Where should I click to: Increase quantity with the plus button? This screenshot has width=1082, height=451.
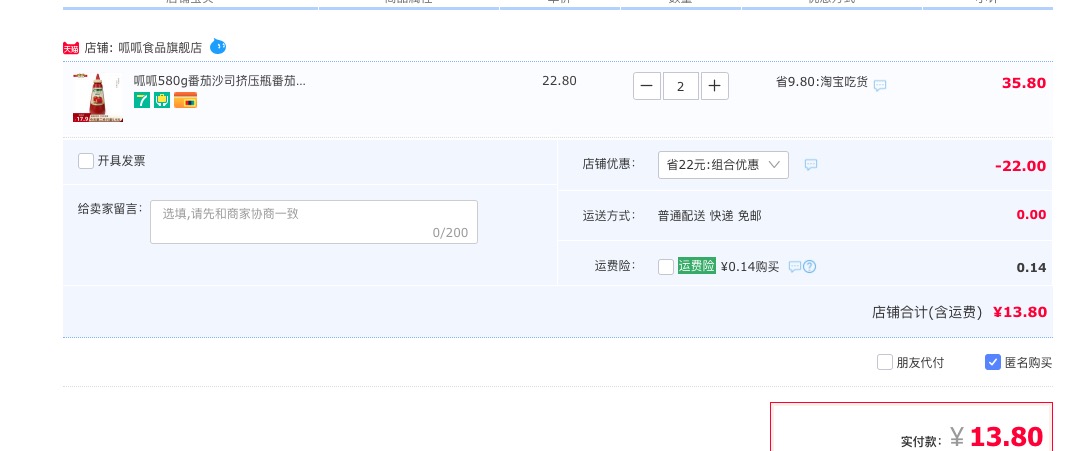(715, 86)
